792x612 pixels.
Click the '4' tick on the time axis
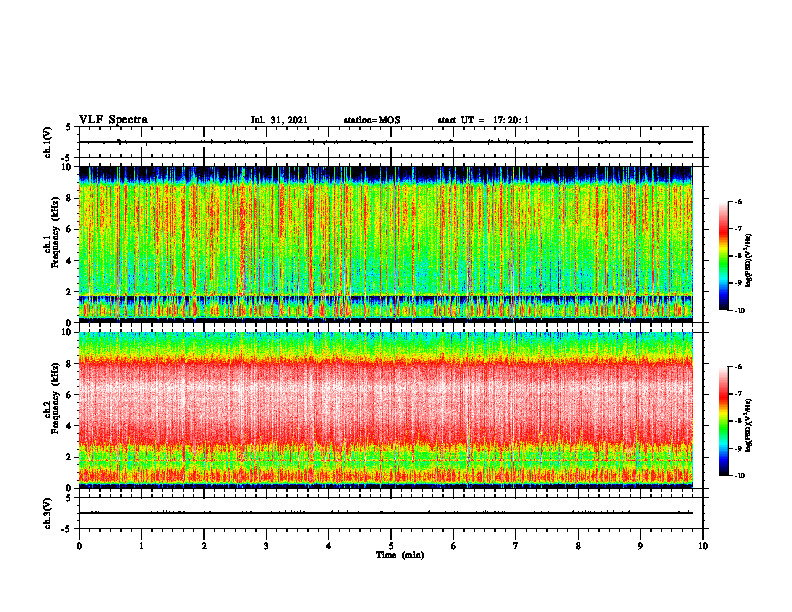[x=329, y=546]
